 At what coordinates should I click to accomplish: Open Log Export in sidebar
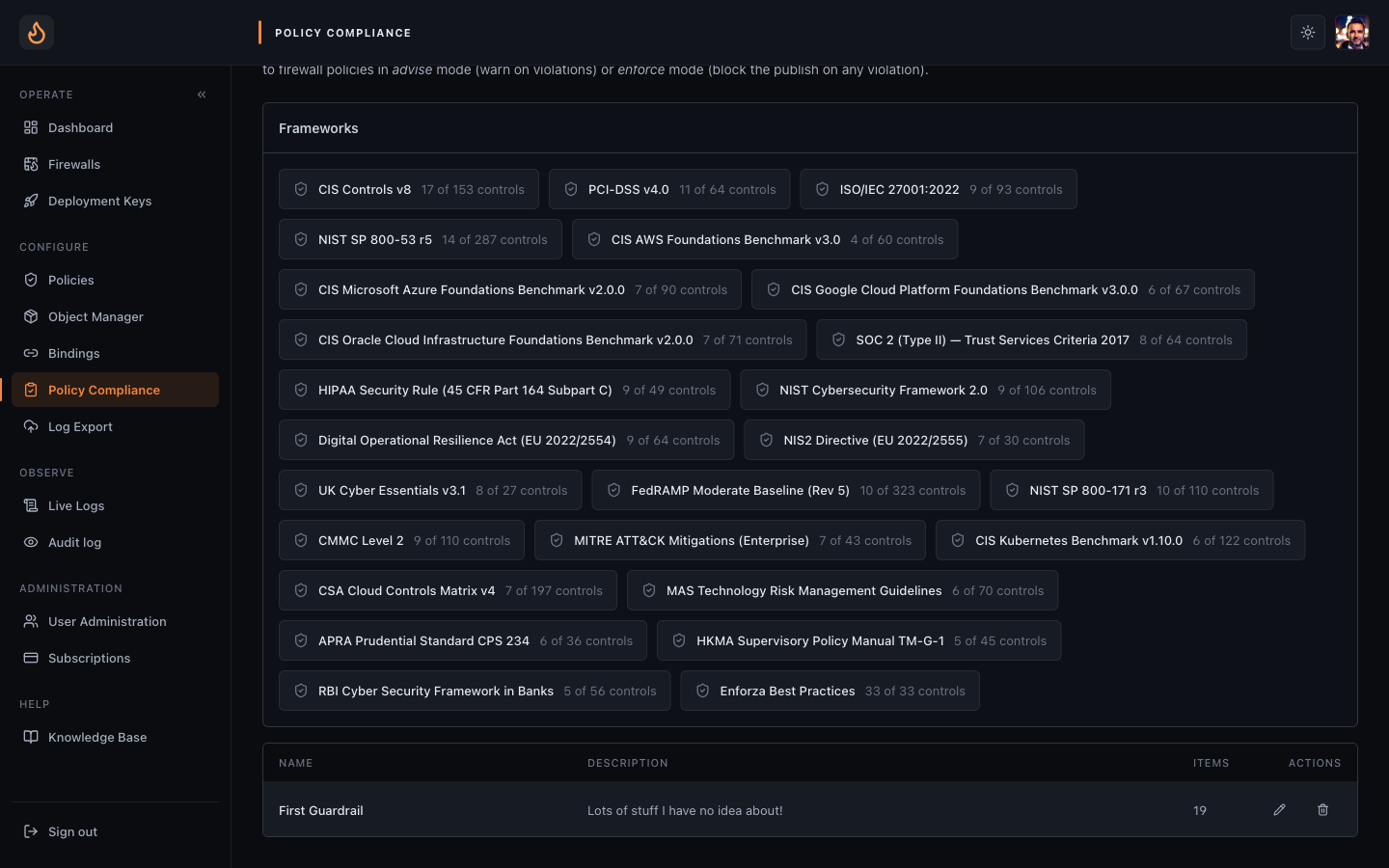coord(116,426)
